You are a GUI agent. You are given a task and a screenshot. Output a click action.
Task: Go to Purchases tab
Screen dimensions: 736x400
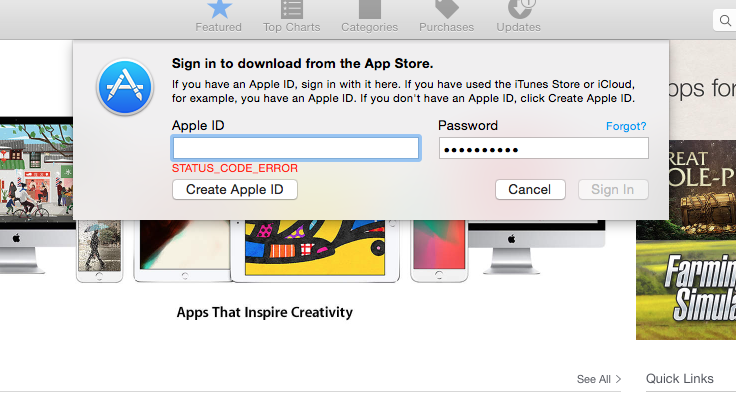446,17
